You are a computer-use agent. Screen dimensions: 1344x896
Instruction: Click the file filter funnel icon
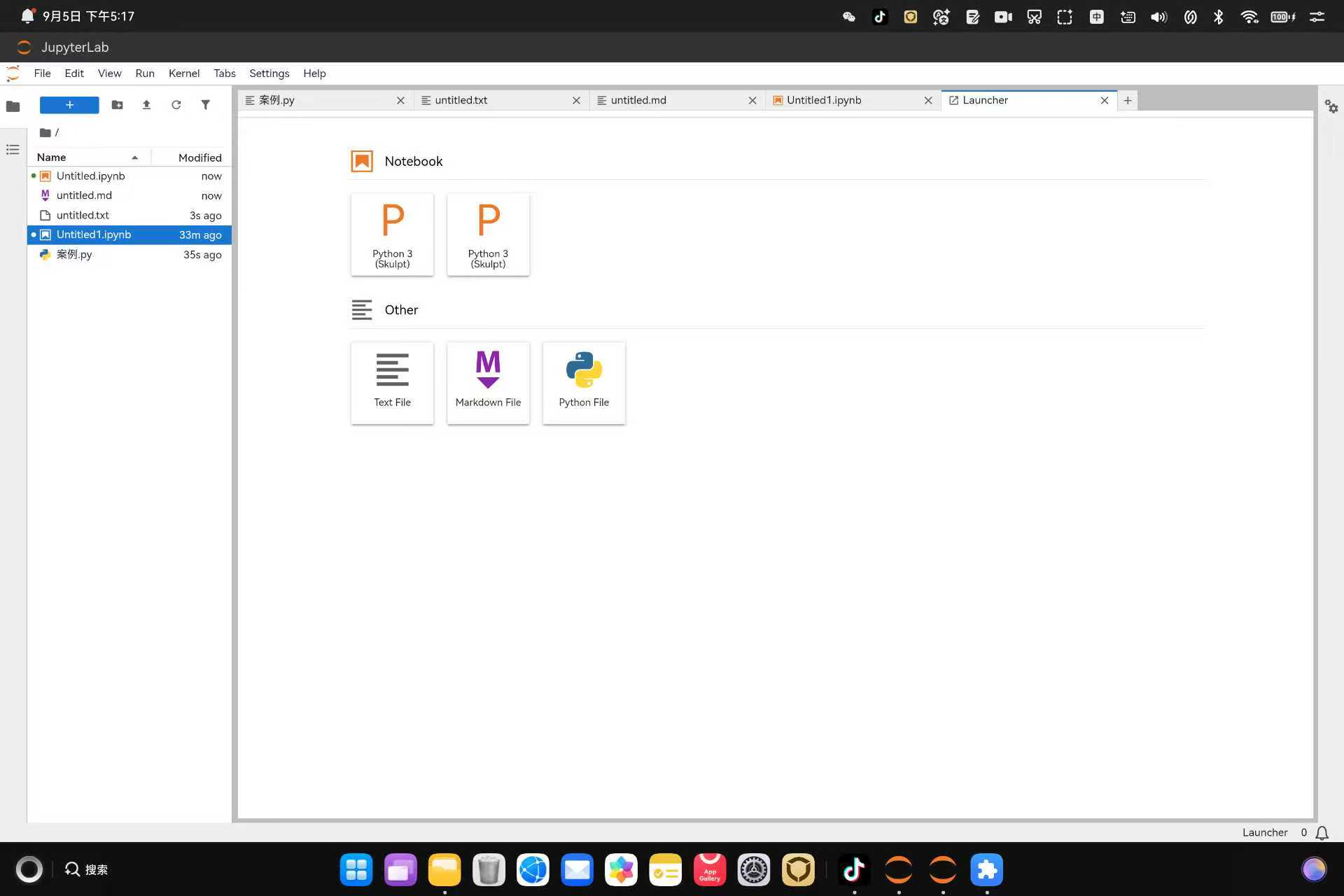point(205,105)
